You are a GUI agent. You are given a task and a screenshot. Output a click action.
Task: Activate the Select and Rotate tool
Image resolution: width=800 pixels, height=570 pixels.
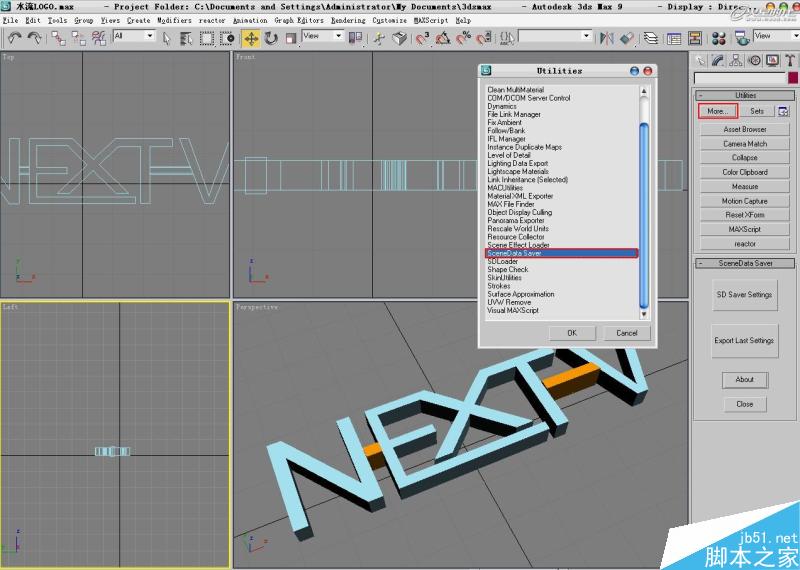(x=270, y=38)
